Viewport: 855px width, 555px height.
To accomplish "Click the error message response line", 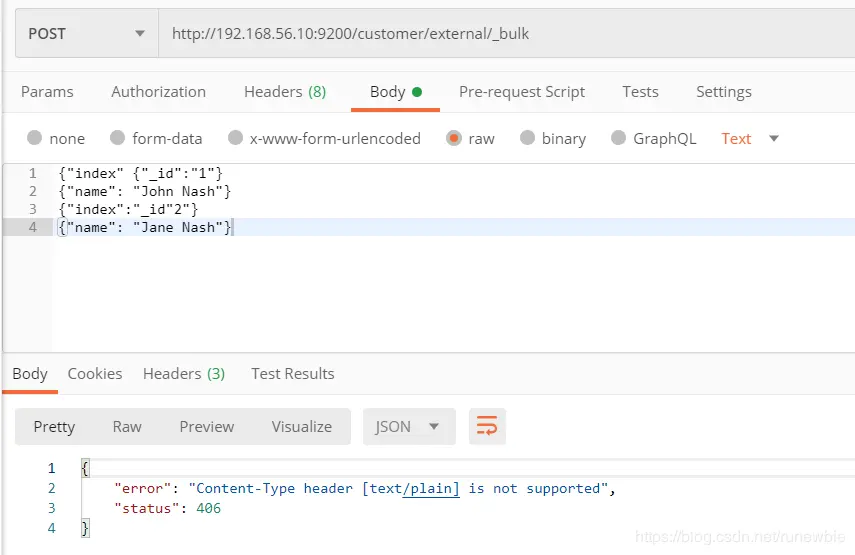I will [x=365, y=488].
